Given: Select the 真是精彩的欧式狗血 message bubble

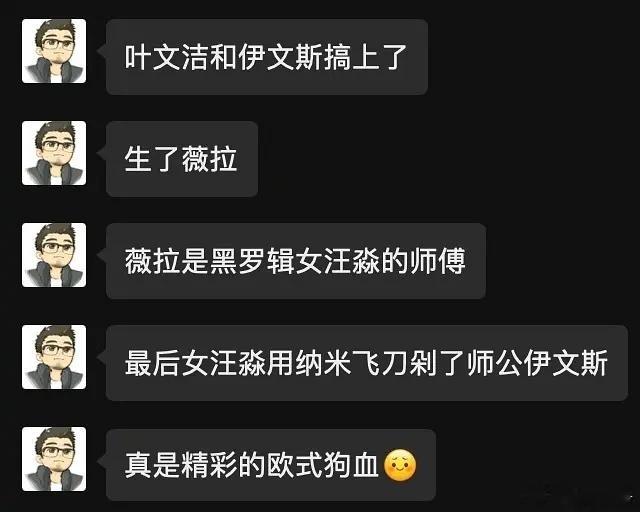Looking at the screenshot, I should click(271, 465).
